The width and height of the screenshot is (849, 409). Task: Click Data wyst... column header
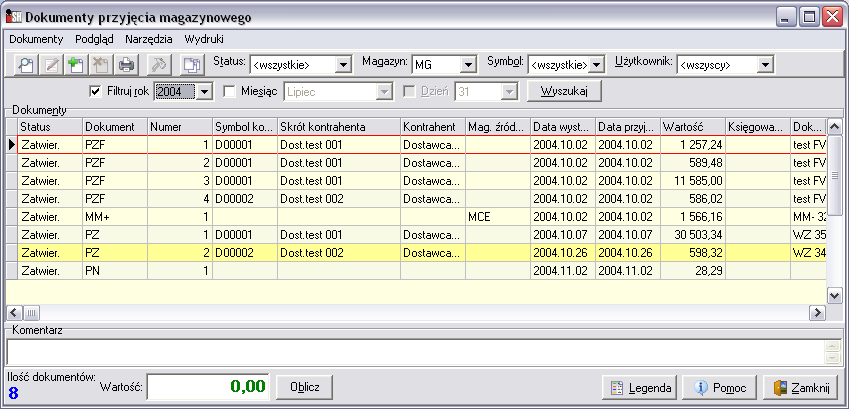[x=563, y=127]
